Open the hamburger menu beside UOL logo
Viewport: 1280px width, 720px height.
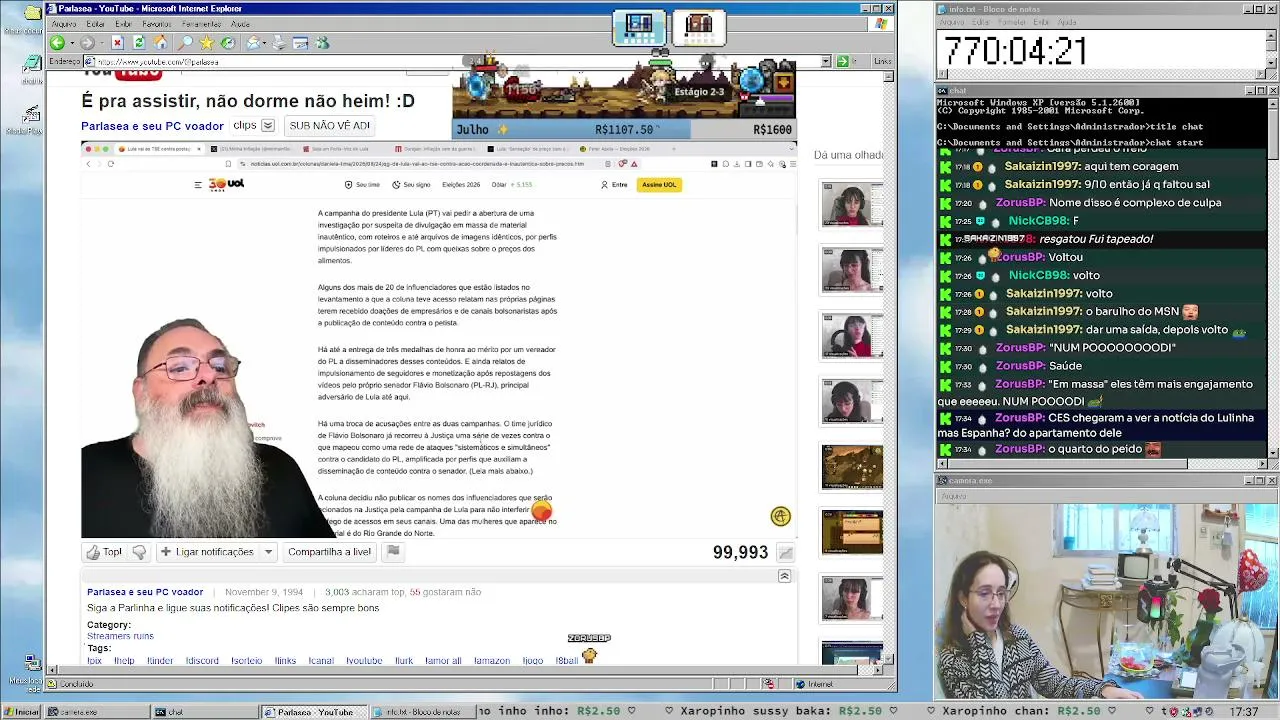198,184
